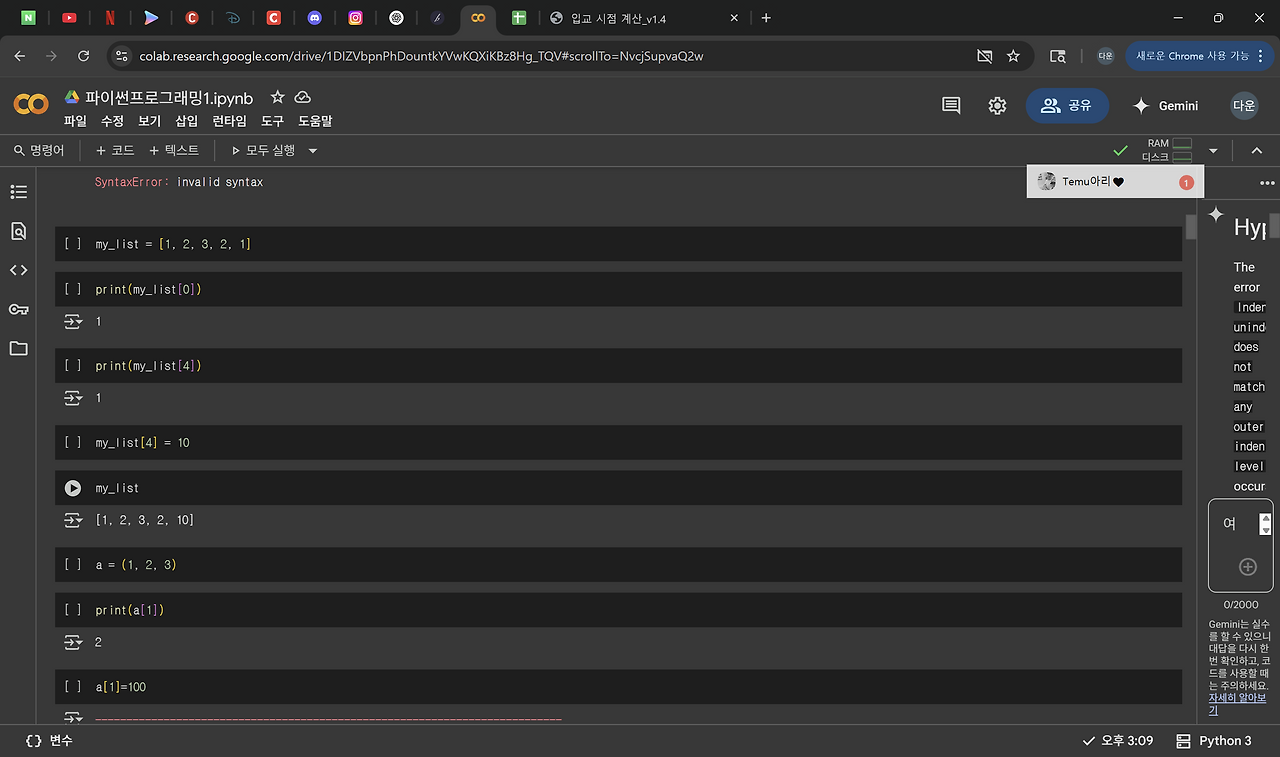1280x757 pixels.
Task: Open the files folder panel
Action: coord(18,348)
